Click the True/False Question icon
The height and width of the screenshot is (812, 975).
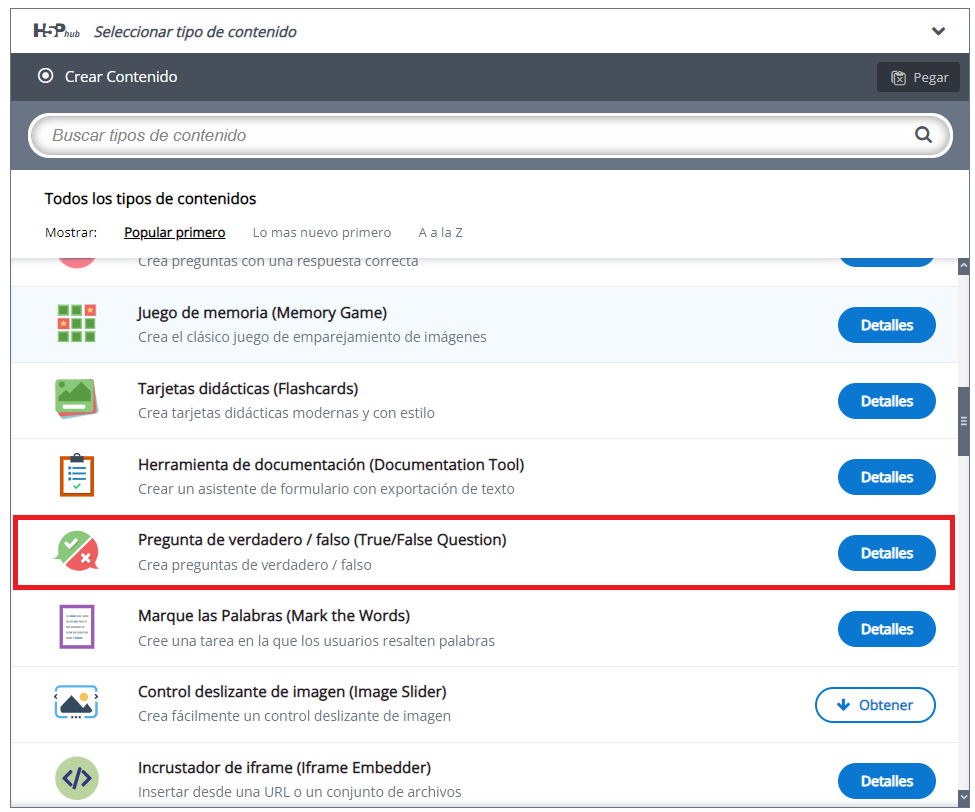pyautogui.click(x=76, y=552)
